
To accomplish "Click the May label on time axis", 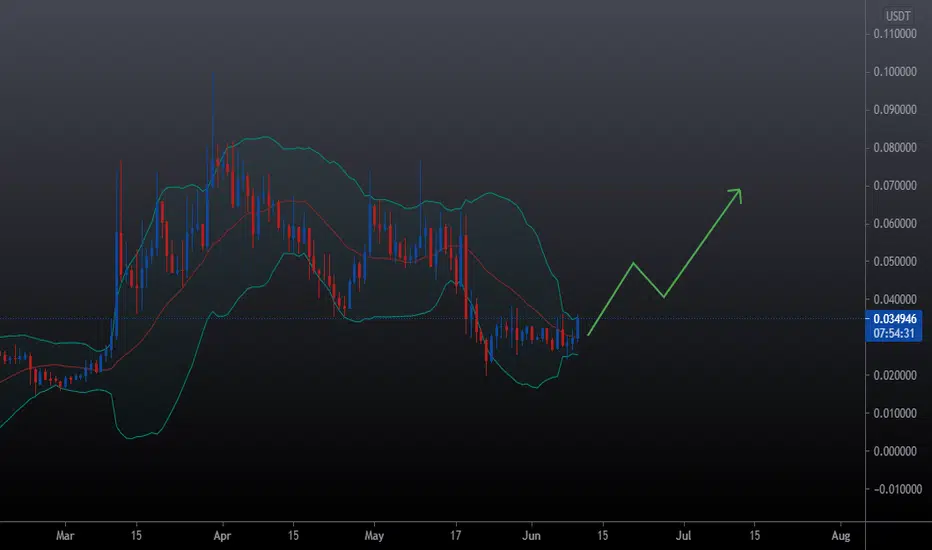I will [x=374, y=536].
